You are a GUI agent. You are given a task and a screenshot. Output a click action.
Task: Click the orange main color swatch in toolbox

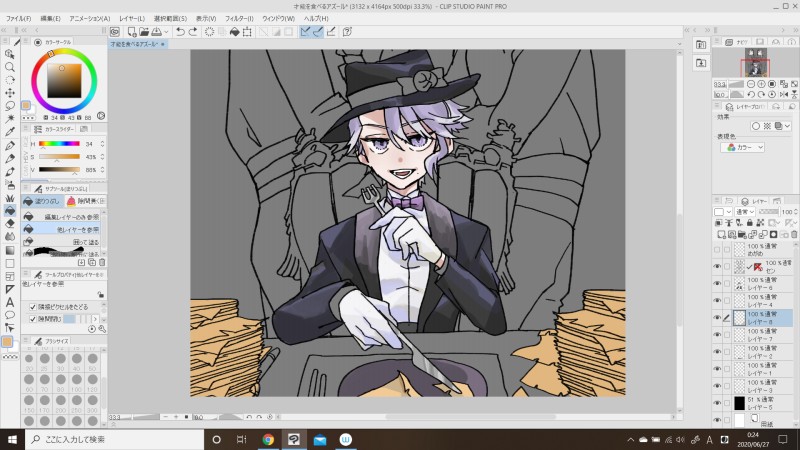[x=7, y=341]
